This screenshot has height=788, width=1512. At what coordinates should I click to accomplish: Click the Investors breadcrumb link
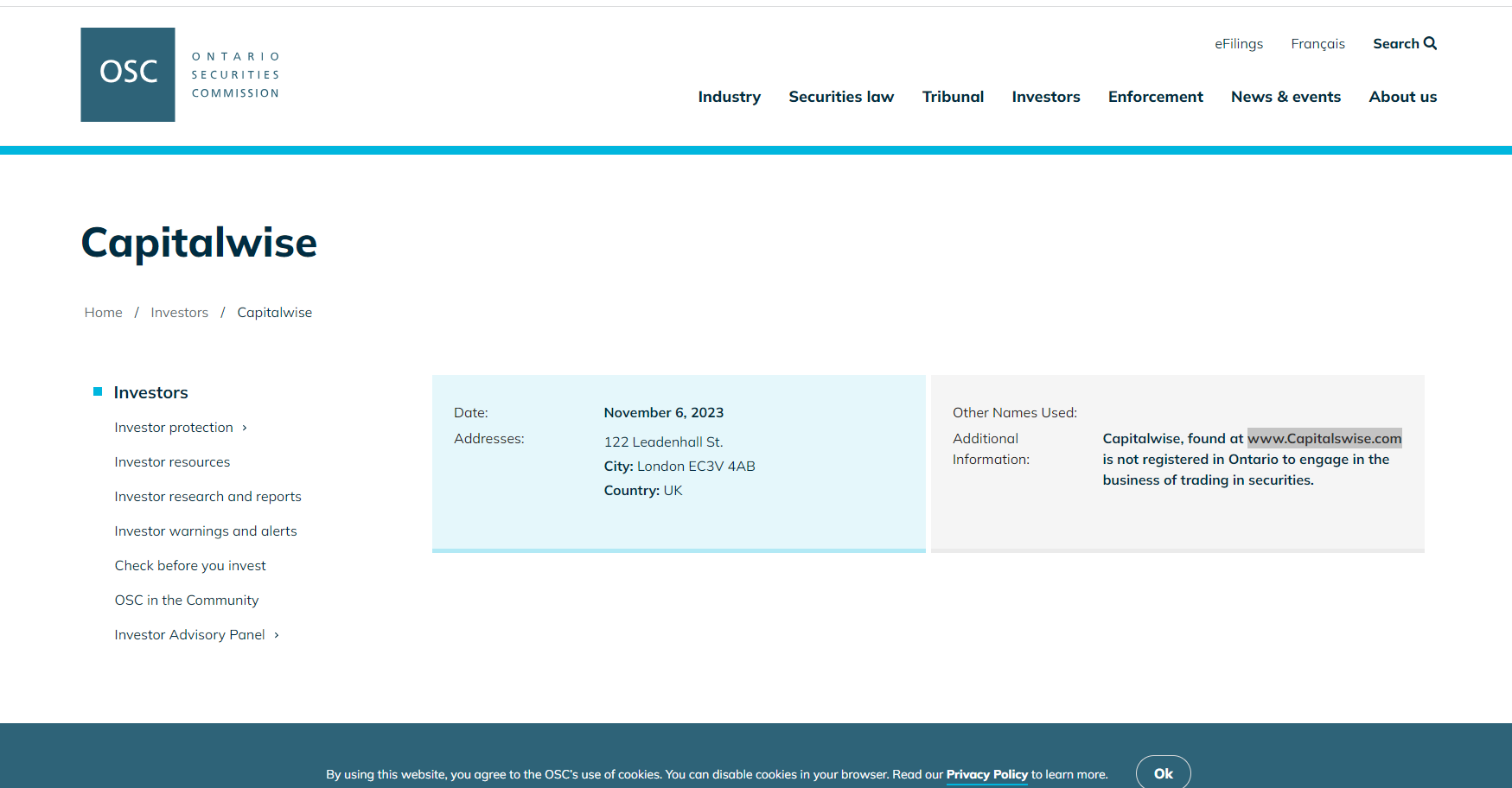[x=179, y=313]
